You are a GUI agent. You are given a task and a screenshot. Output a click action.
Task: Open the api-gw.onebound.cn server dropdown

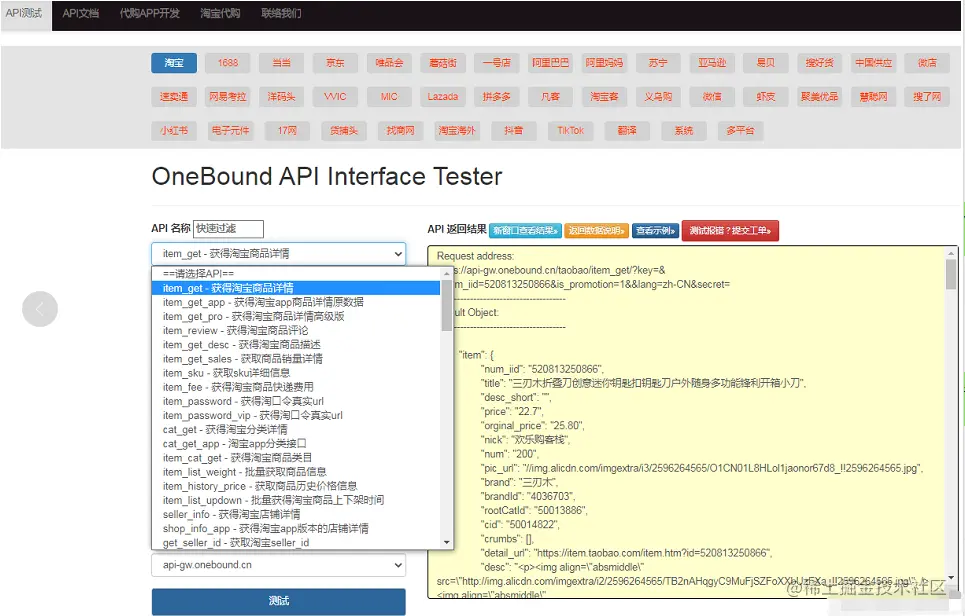coord(278,565)
